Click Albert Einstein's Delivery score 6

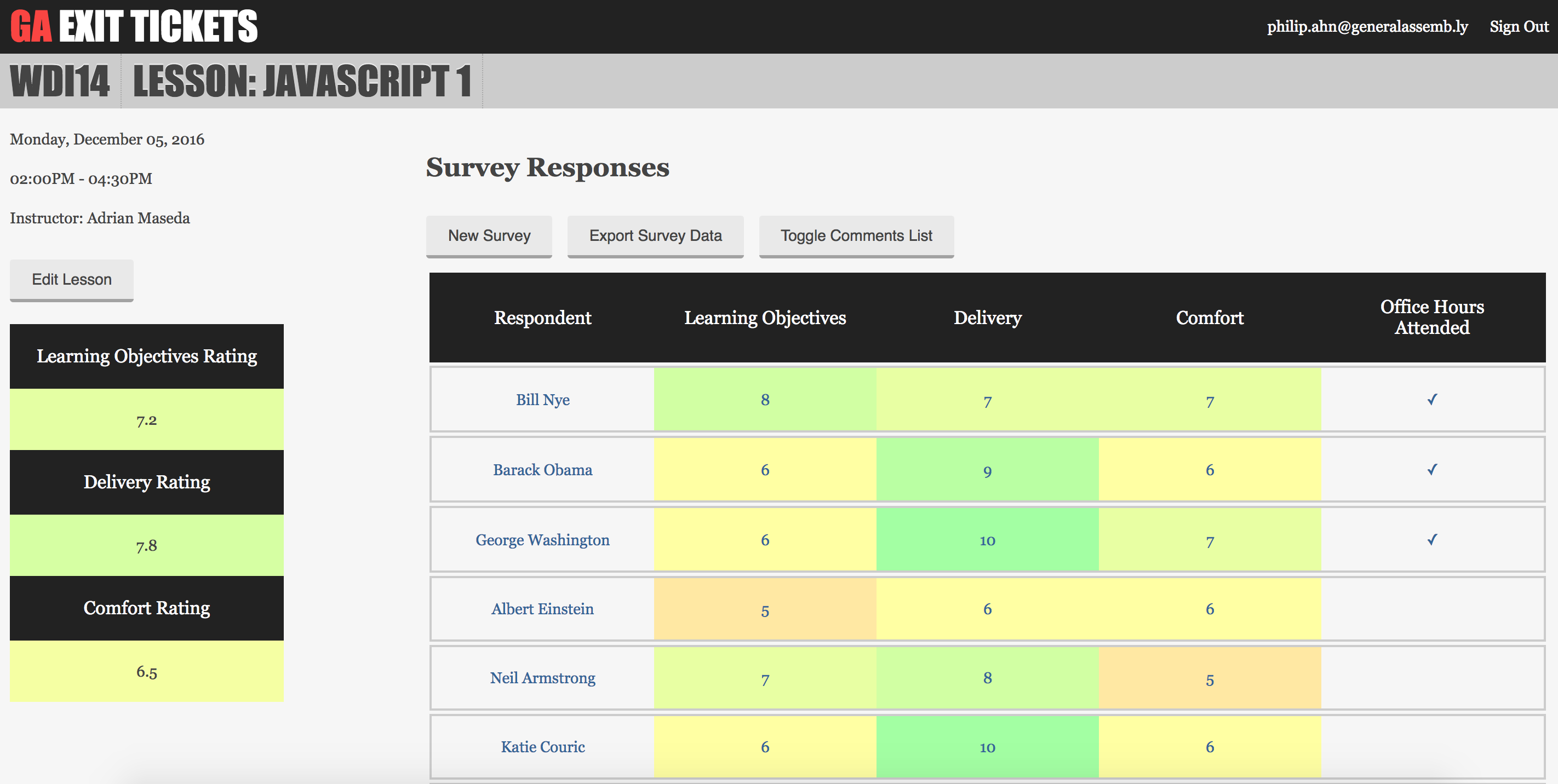coord(987,609)
